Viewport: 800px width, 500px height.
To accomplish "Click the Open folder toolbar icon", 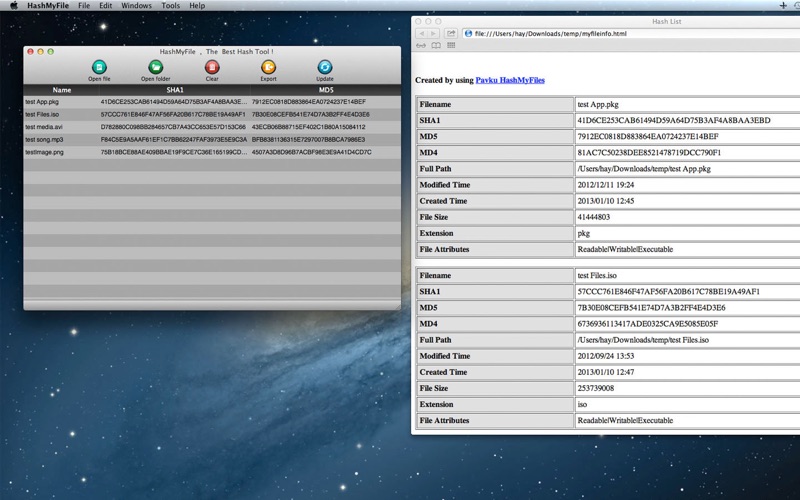I will click(156, 67).
